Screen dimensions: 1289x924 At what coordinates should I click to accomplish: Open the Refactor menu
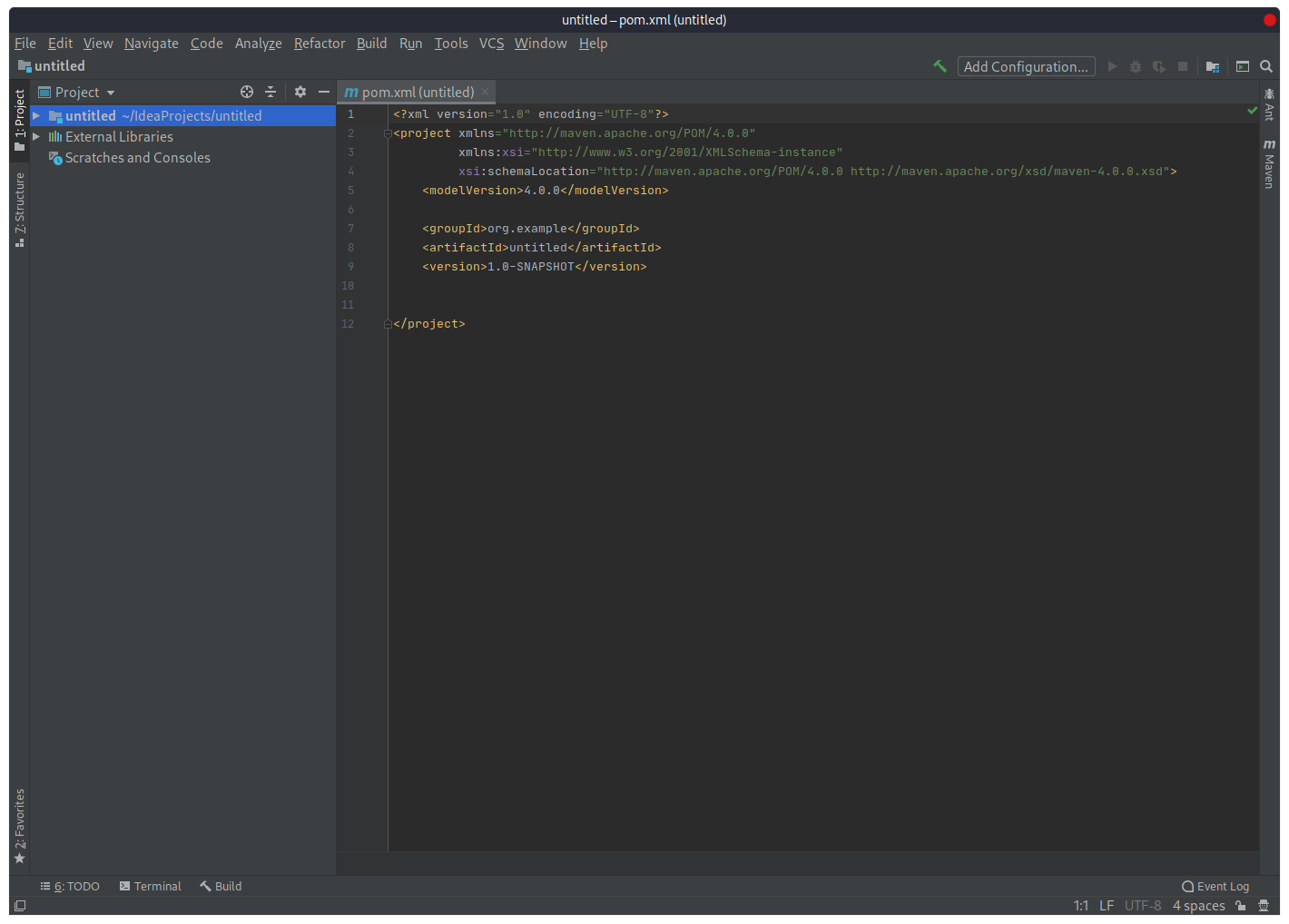coord(319,44)
